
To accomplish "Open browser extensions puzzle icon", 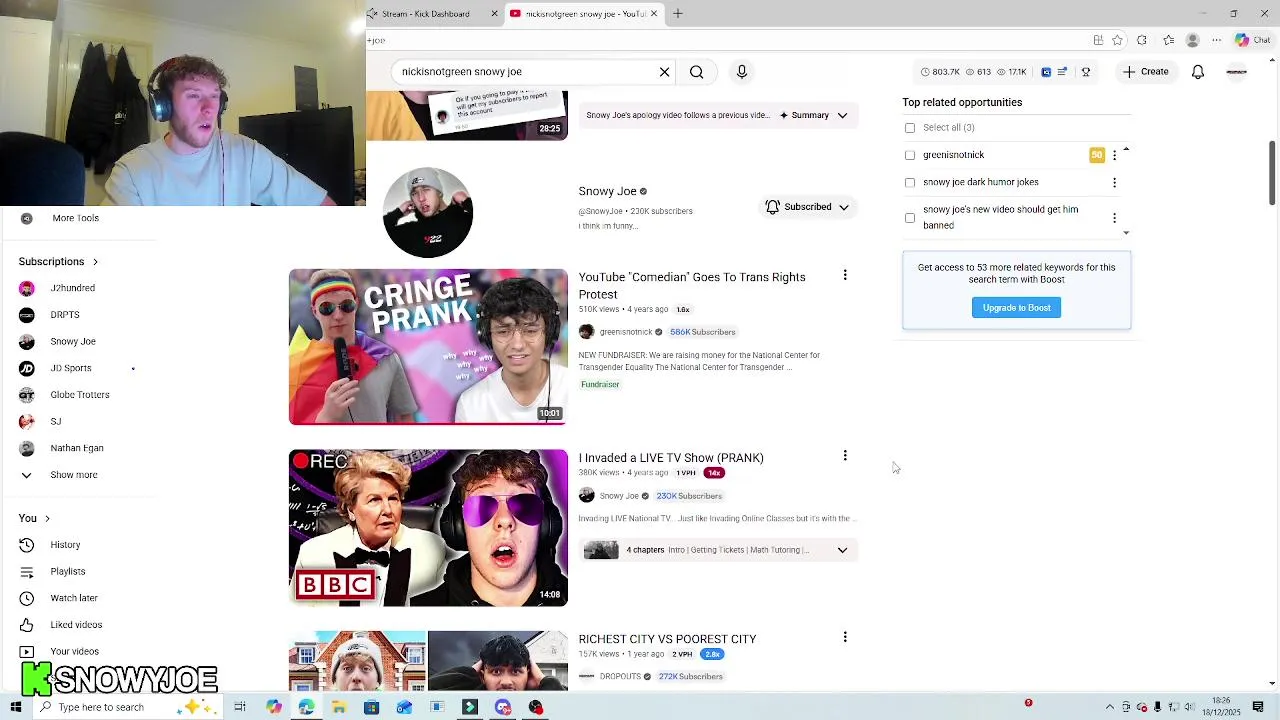I will tap(1142, 40).
